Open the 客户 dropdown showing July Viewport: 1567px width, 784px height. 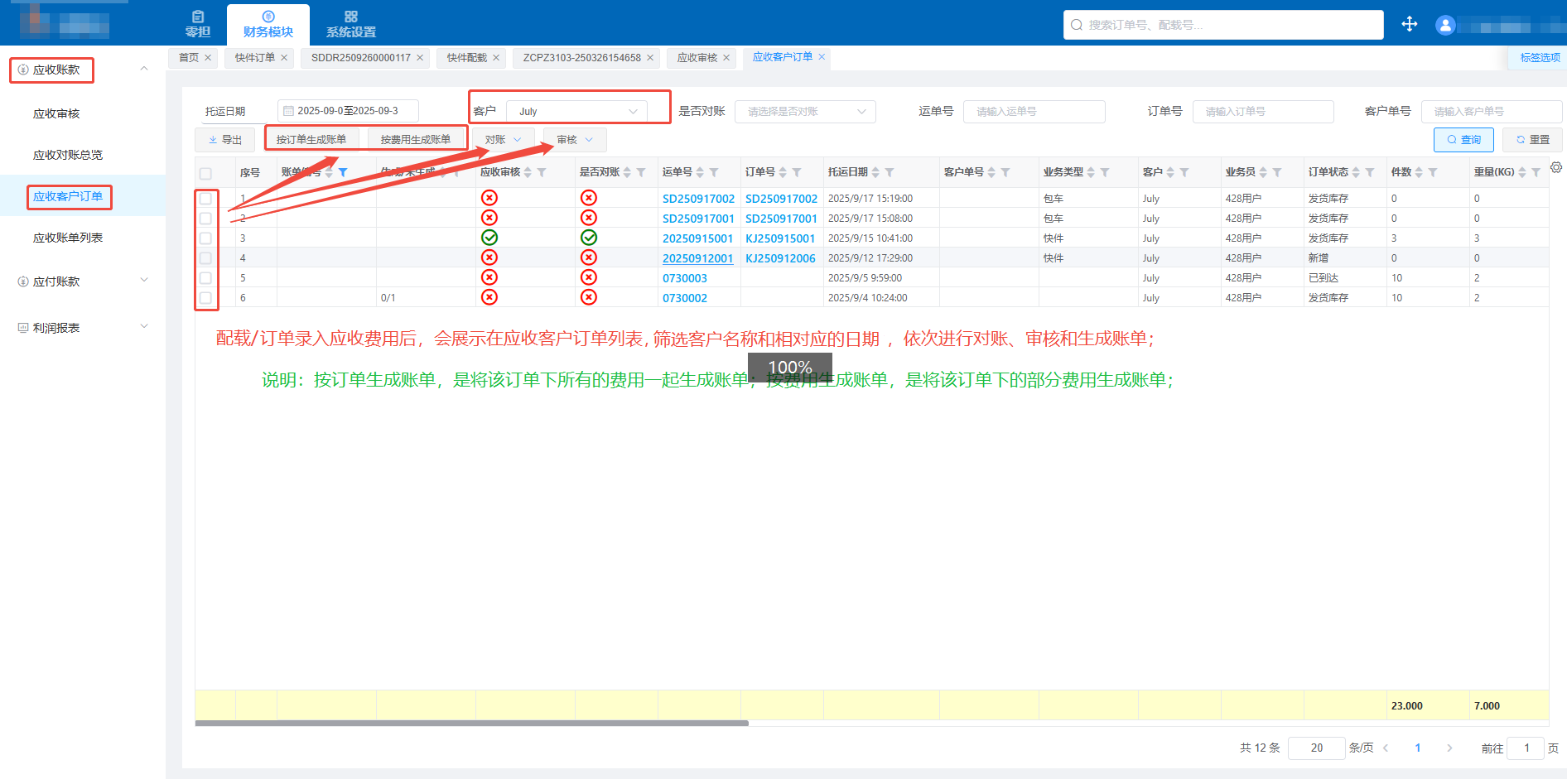click(577, 112)
